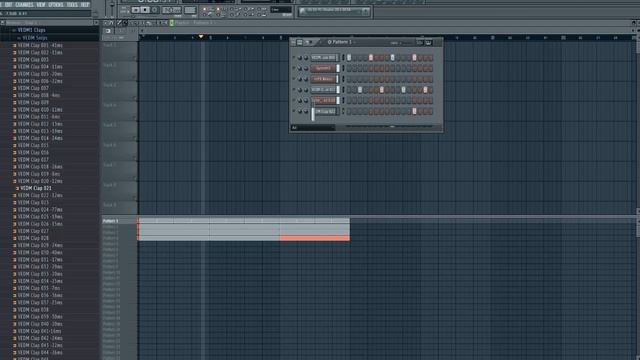The height and width of the screenshot is (360, 640).
Task: Arm the transport record button
Action: pyautogui.click(x=154, y=10)
